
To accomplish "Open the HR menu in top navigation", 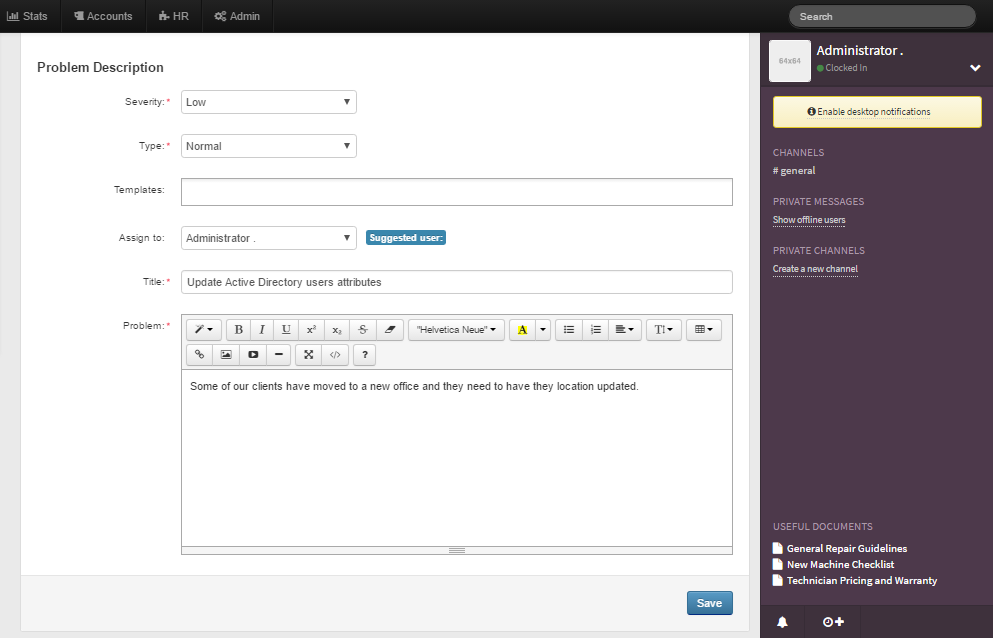I will 174,16.
